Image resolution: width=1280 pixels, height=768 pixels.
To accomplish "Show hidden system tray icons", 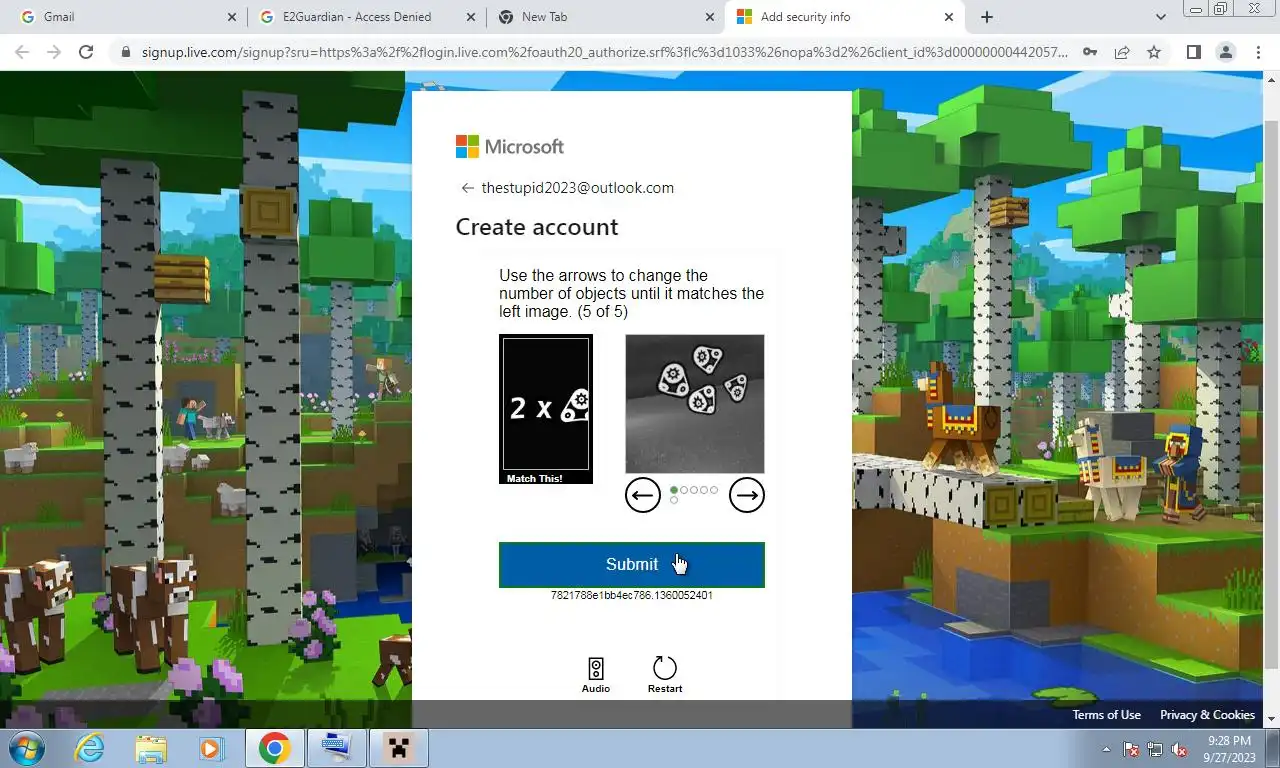I will coord(1107,749).
